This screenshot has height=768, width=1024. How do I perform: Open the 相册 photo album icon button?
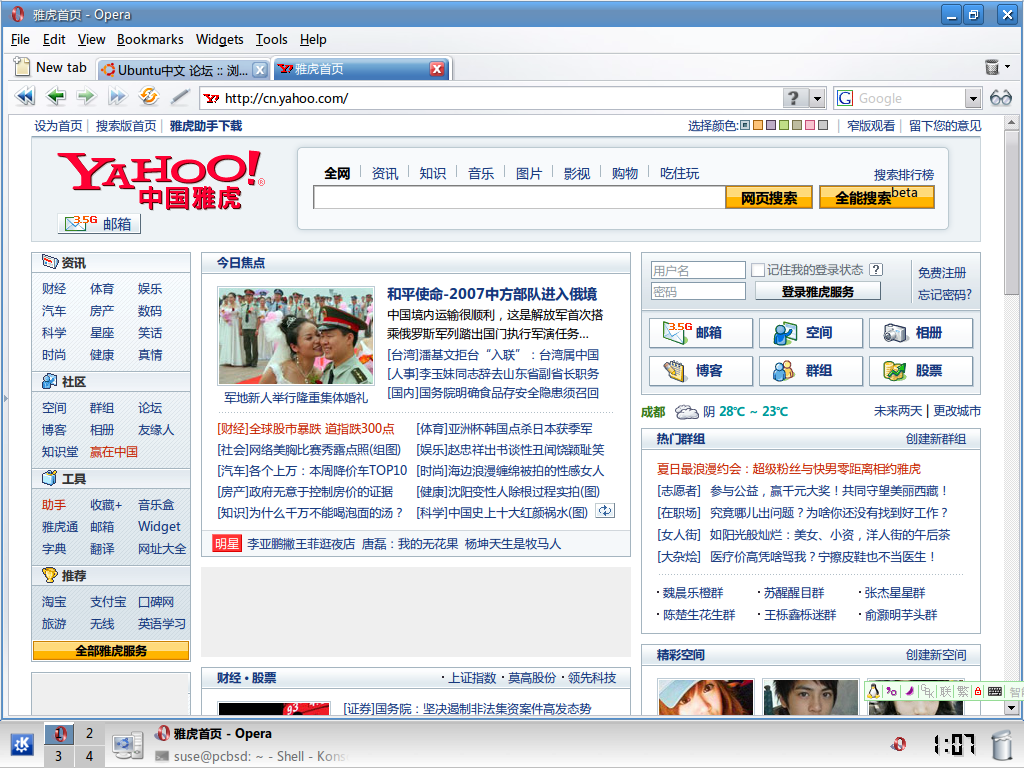pos(920,333)
